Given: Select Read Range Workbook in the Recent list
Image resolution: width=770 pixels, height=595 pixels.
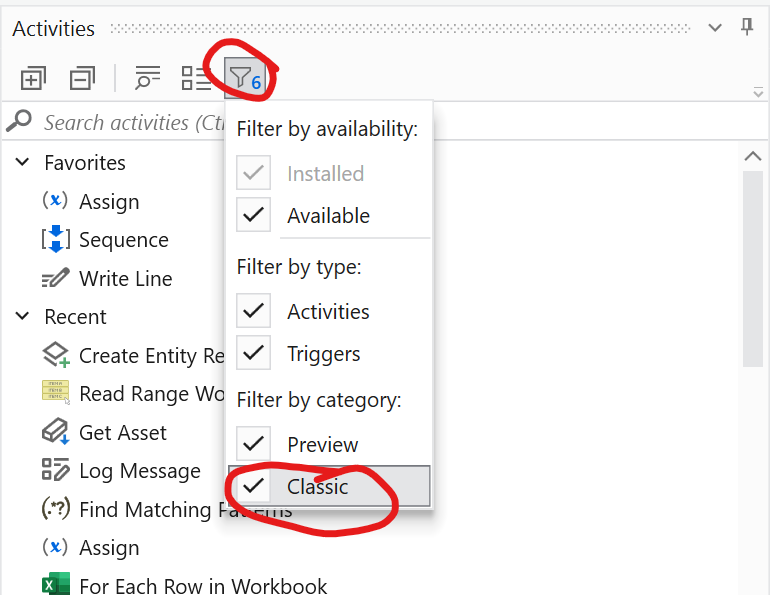Looking at the screenshot, I should tap(152, 394).
